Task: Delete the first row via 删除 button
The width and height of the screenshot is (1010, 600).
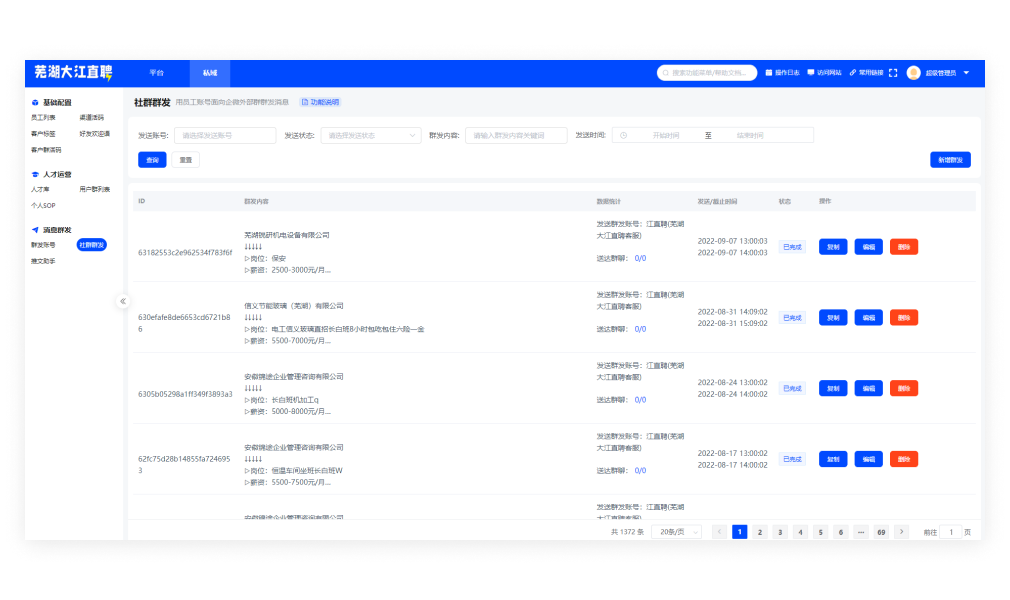Action: (903, 247)
